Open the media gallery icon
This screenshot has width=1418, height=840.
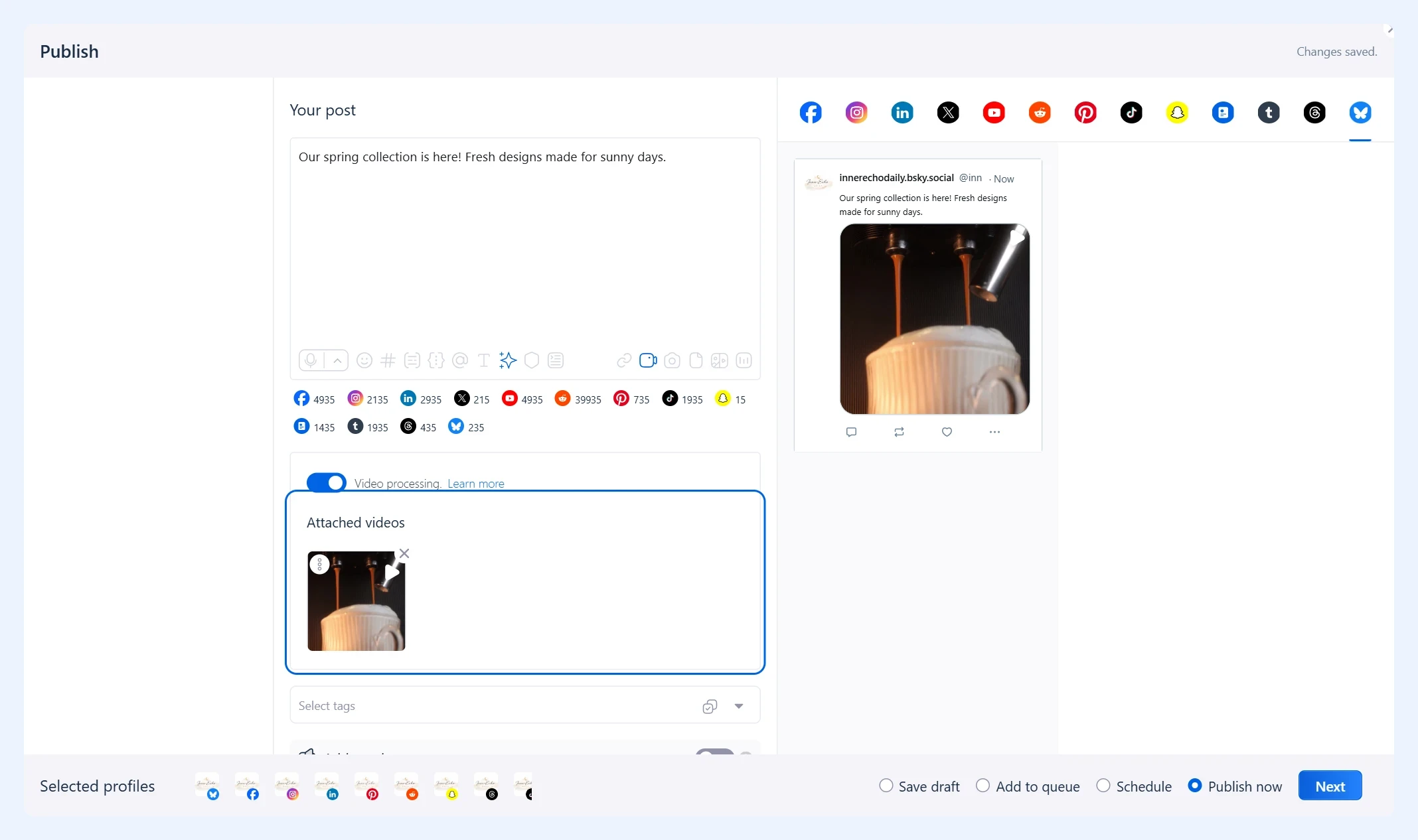tap(720, 360)
